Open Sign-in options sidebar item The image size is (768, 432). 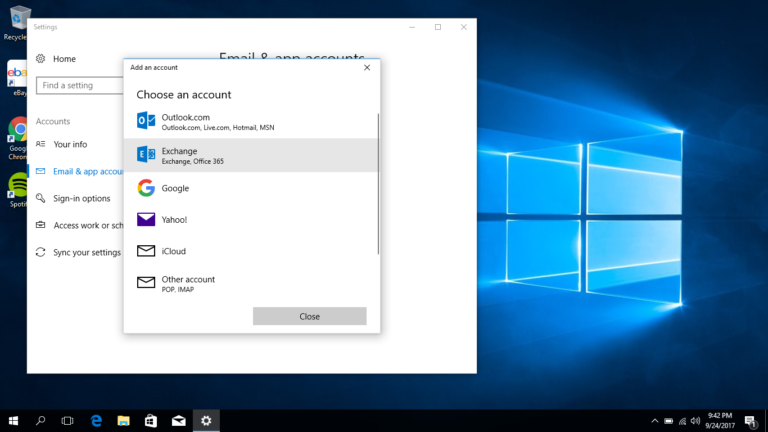coord(76,198)
